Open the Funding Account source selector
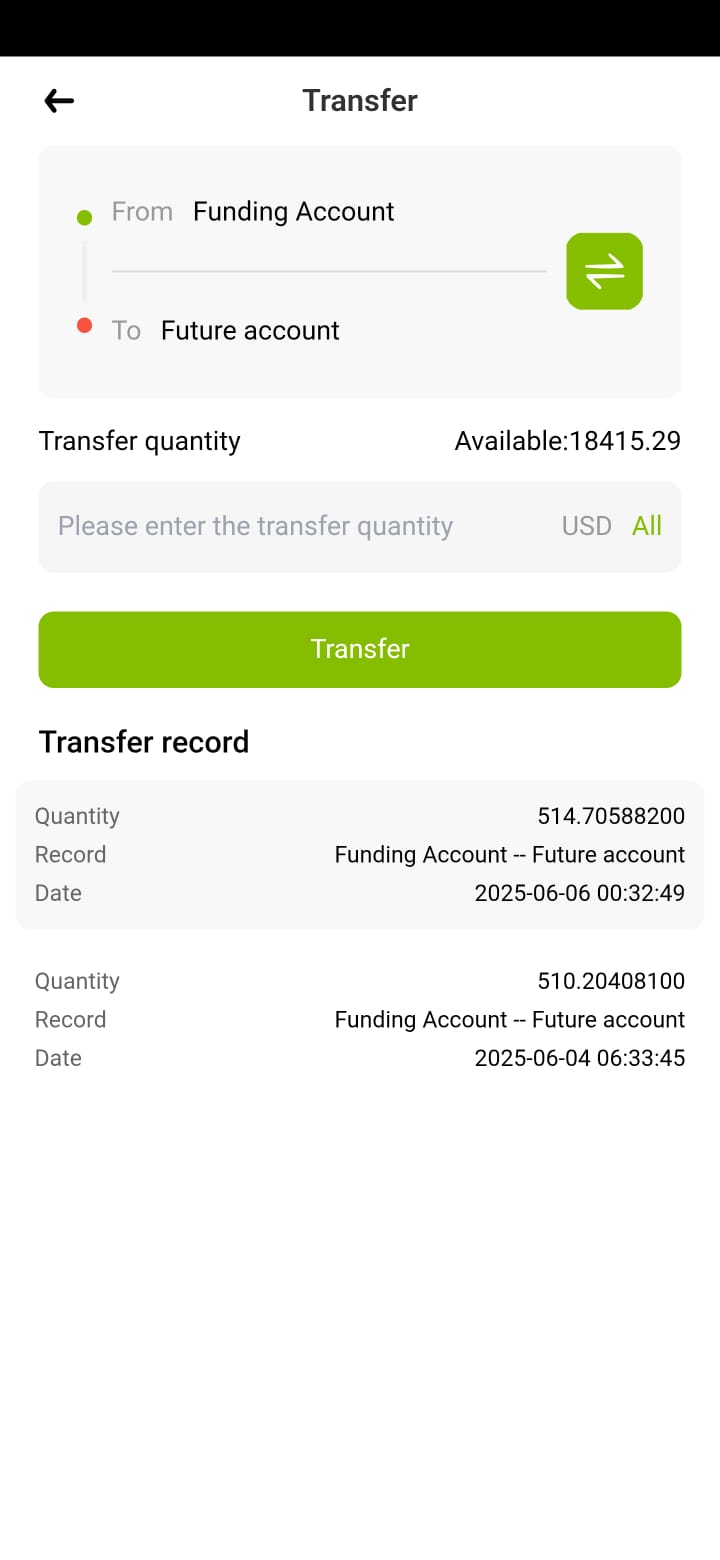The height and width of the screenshot is (1560, 720). coord(293,212)
